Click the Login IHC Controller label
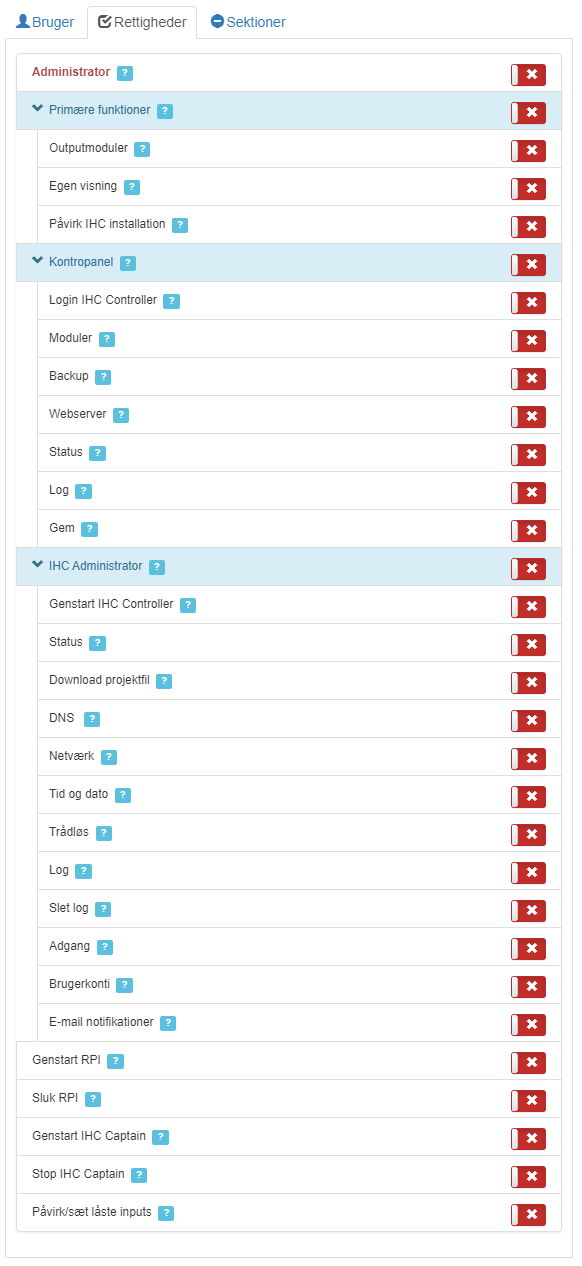582x1266 pixels. 103,300
